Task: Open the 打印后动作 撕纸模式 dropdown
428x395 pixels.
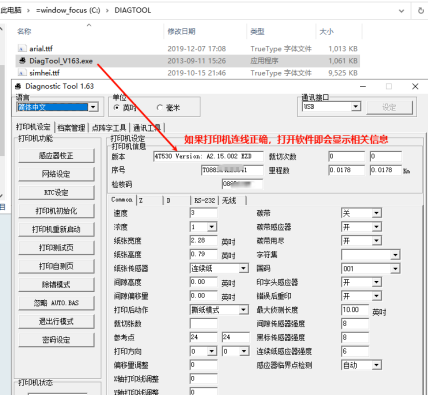Action: [x=244, y=310]
